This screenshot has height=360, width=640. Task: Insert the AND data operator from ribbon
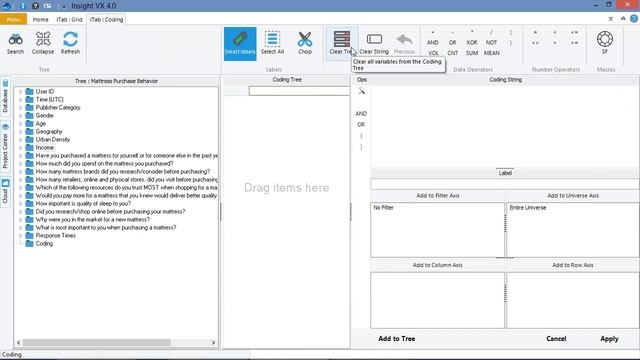[x=433, y=42]
